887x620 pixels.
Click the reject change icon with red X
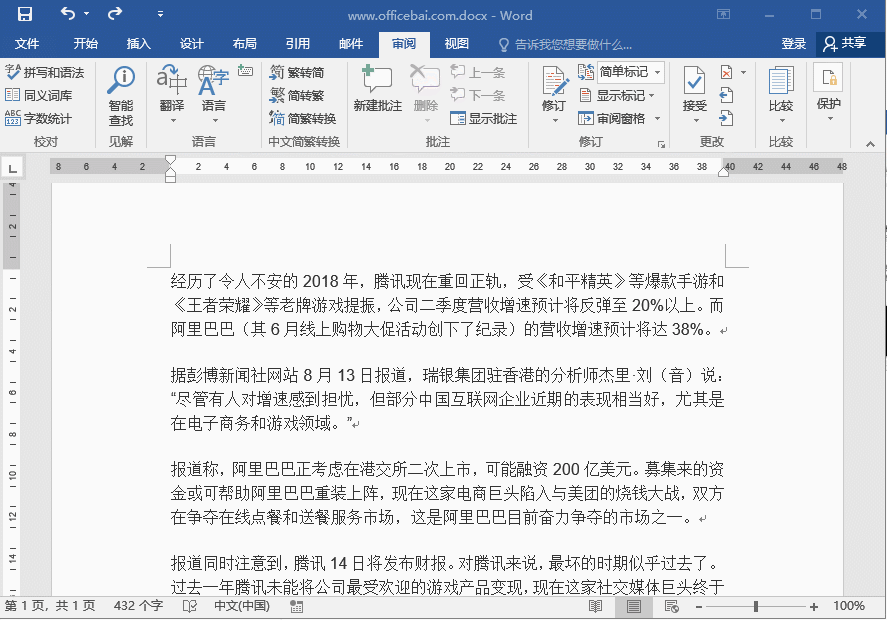tap(727, 72)
